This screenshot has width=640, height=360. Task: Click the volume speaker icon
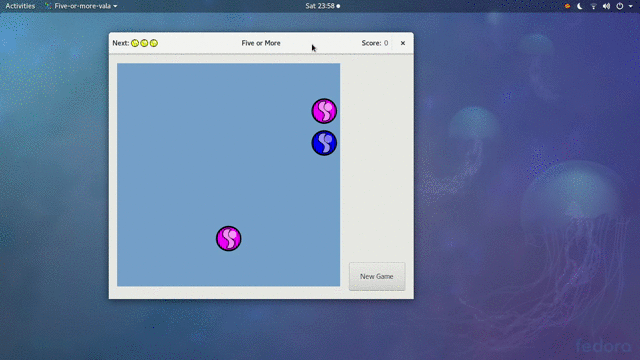click(x=607, y=6)
